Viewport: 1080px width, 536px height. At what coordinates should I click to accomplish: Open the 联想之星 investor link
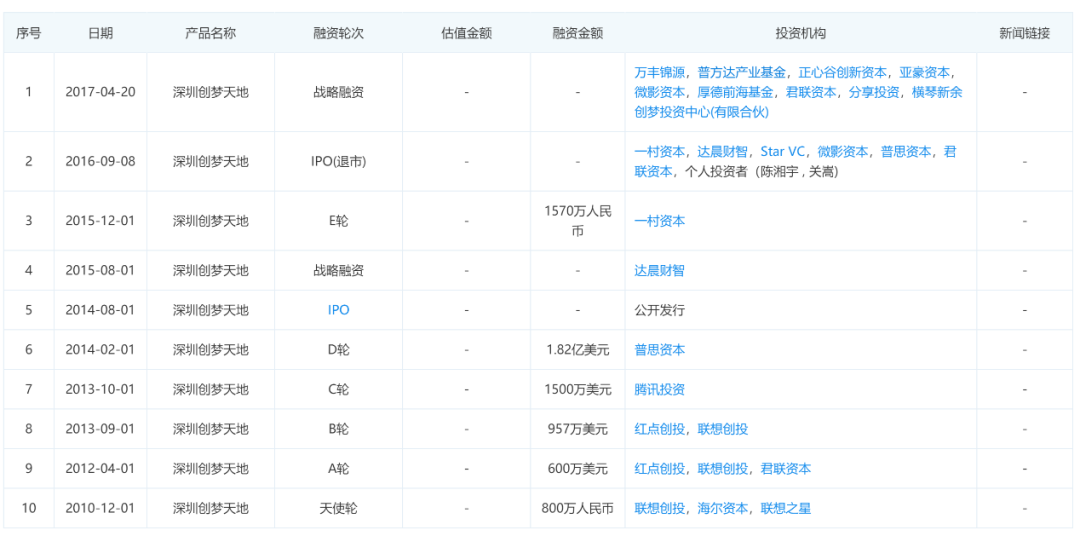(786, 509)
